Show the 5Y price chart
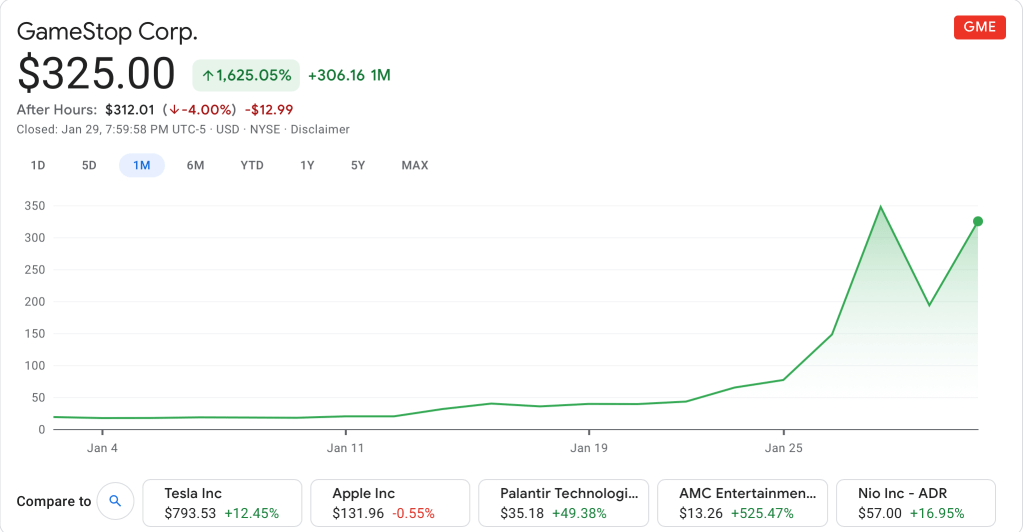 358,165
